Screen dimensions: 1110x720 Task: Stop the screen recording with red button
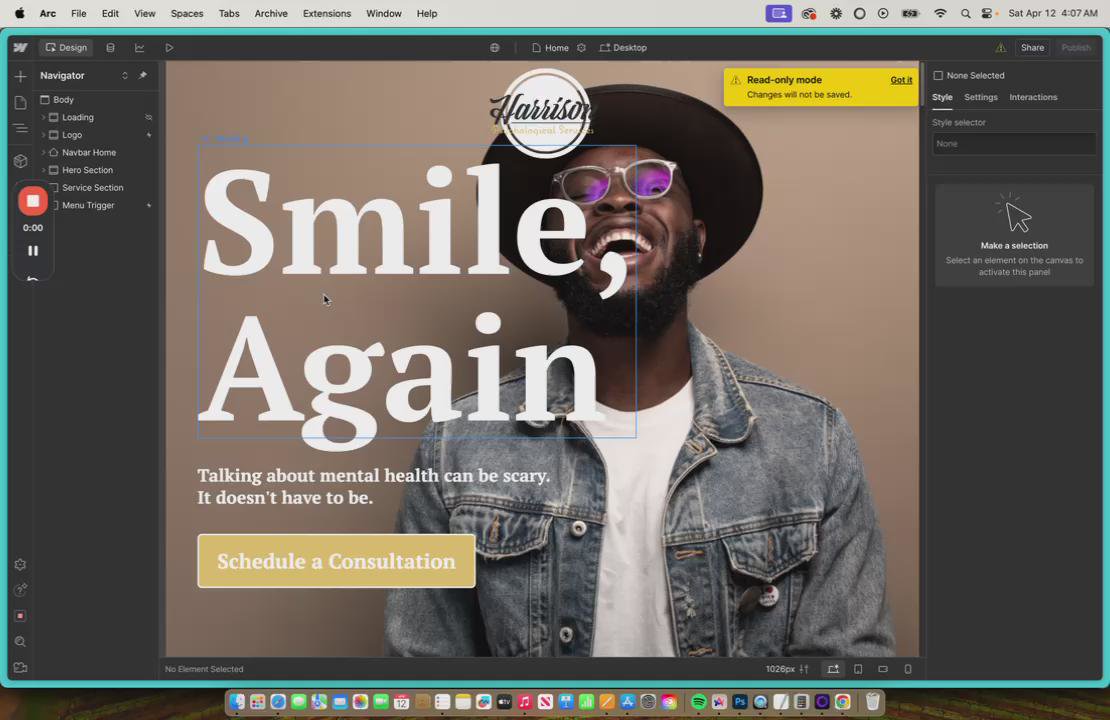[33, 201]
